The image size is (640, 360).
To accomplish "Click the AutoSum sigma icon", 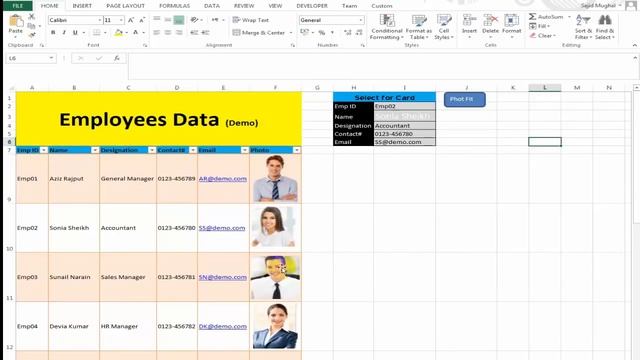I will point(532,17).
